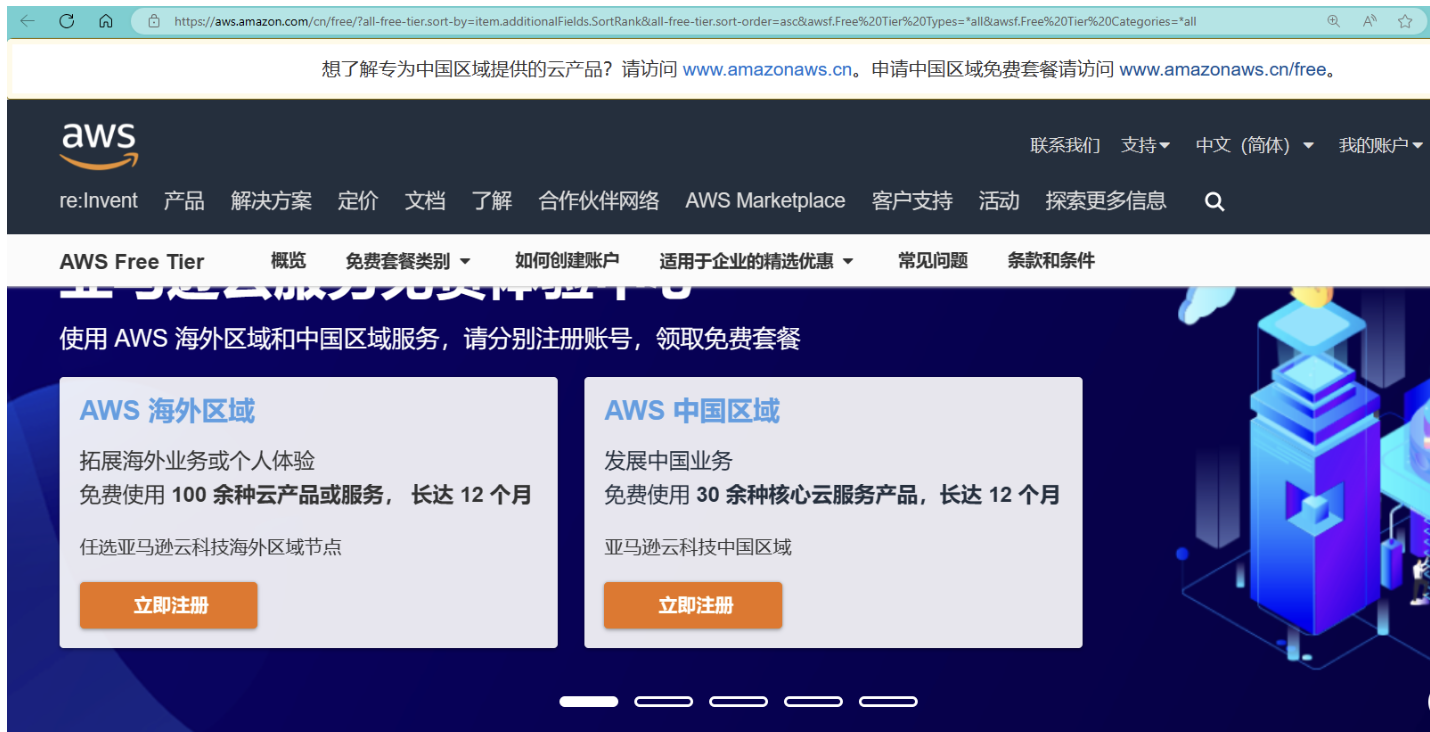Expand the 免费套餐类别 dropdown
The image size is (1430, 732).
pyautogui.click(x=407, y=261)
